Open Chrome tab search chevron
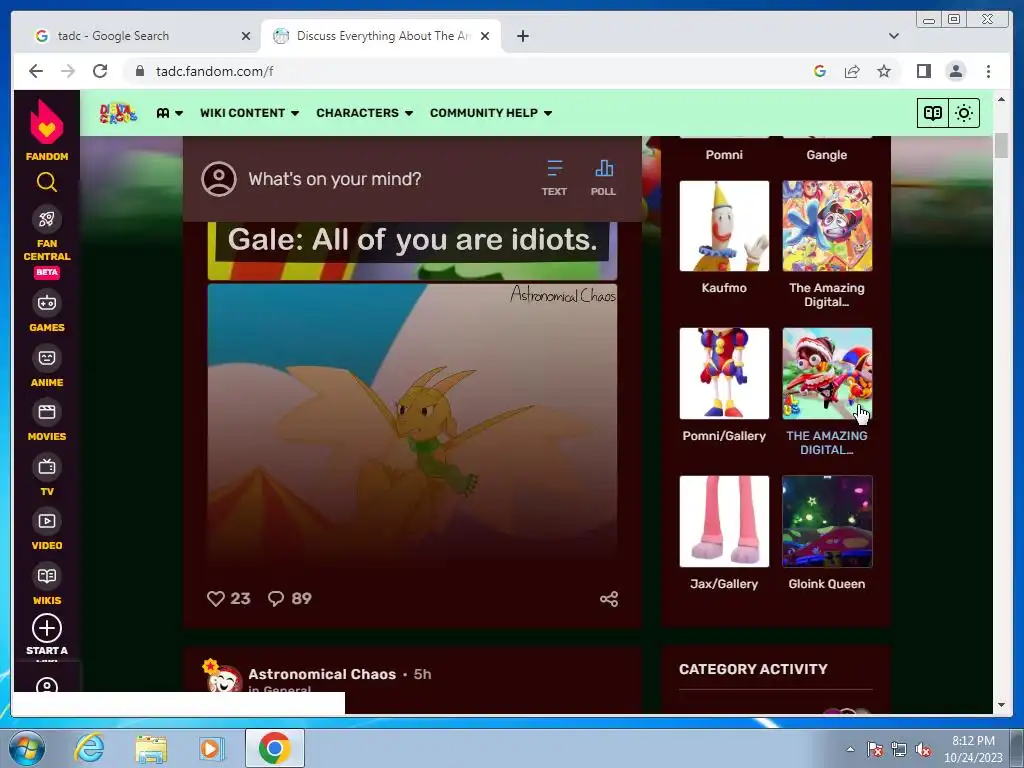Viewport: 1024px width, 768px height. coord(894,36)
